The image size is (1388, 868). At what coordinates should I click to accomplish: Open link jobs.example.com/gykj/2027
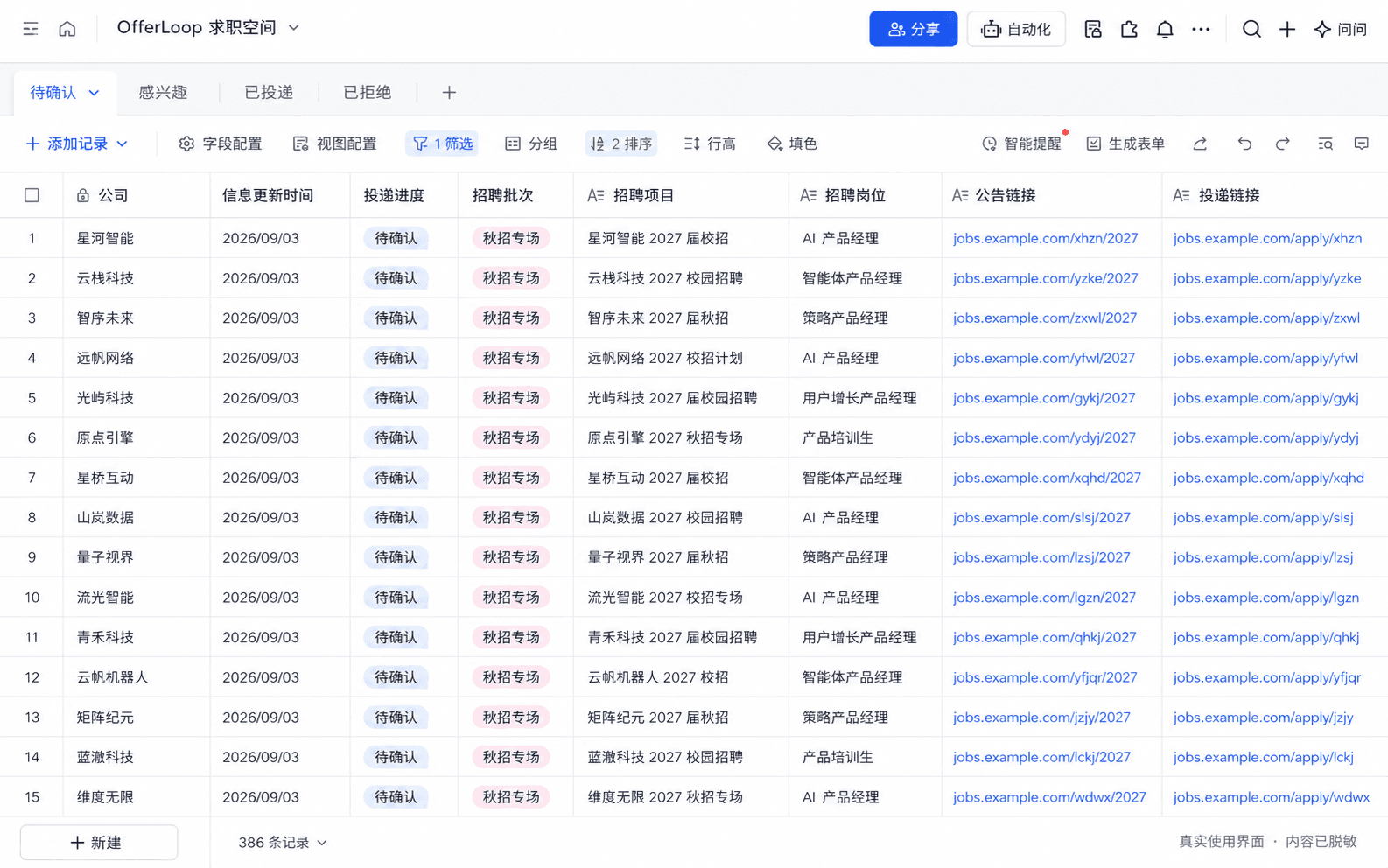(x=1044, y=398)
